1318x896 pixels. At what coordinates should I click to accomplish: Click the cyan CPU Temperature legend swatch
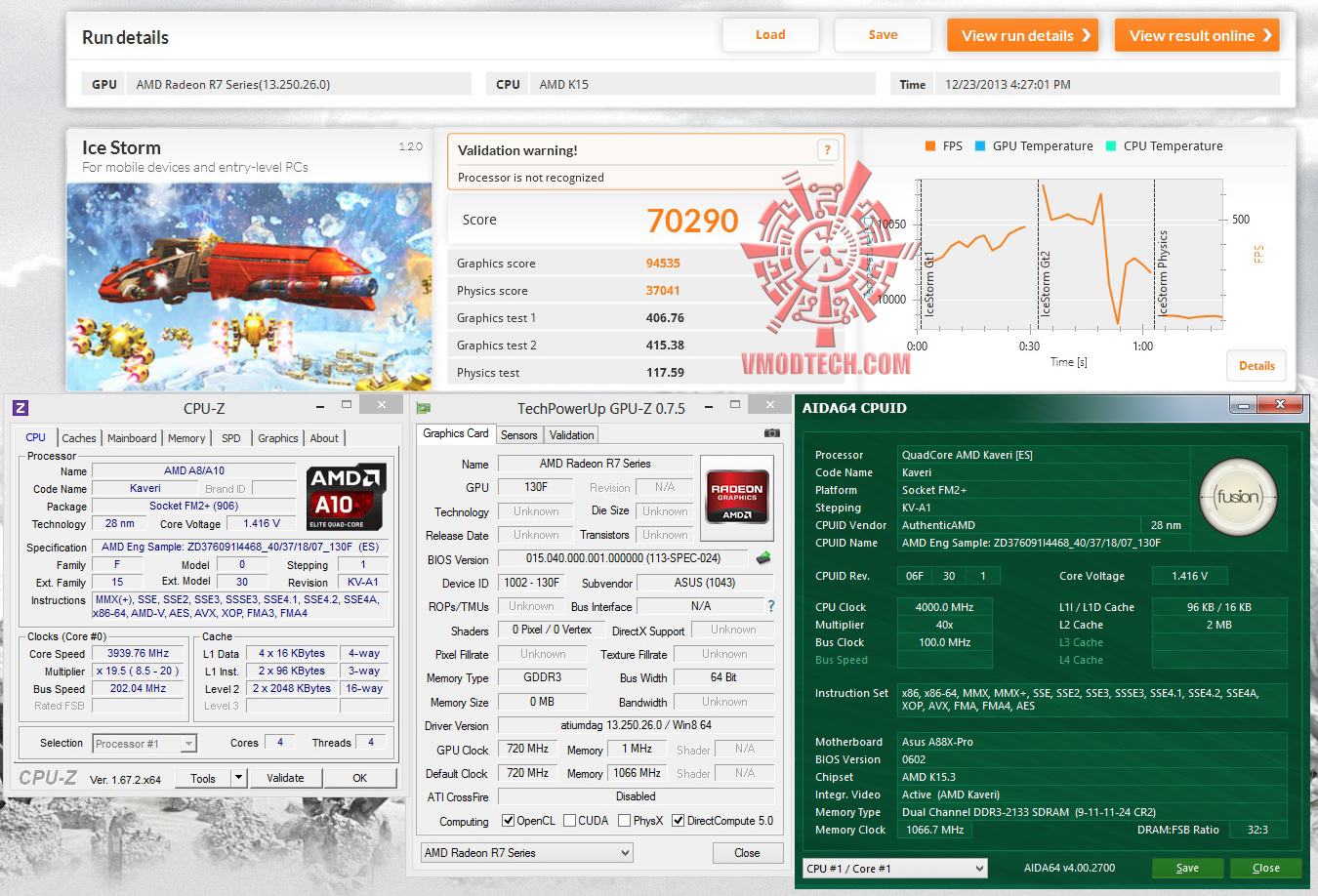[x=1110, y=146]
